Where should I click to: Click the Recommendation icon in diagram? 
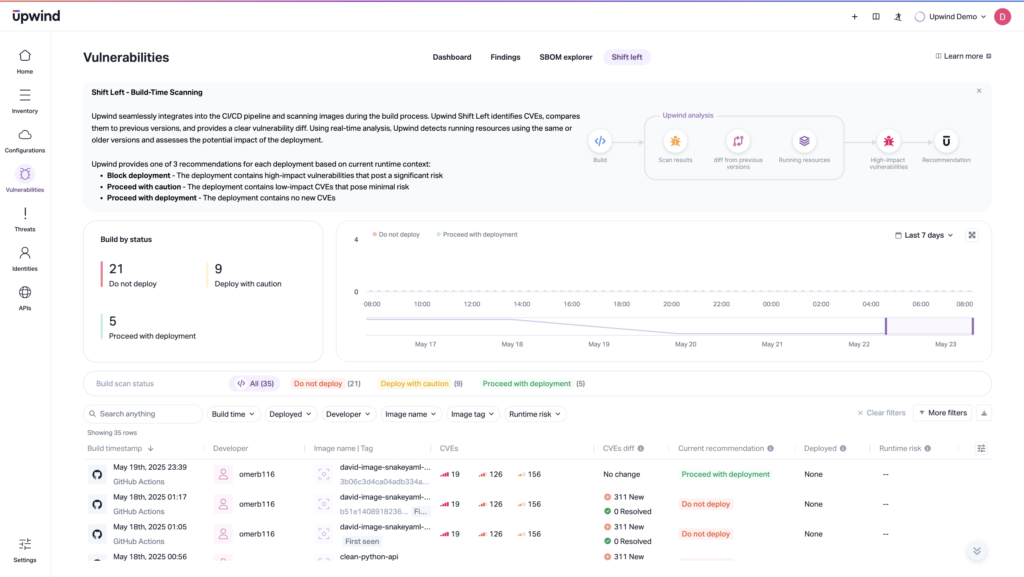coord(946,141)
